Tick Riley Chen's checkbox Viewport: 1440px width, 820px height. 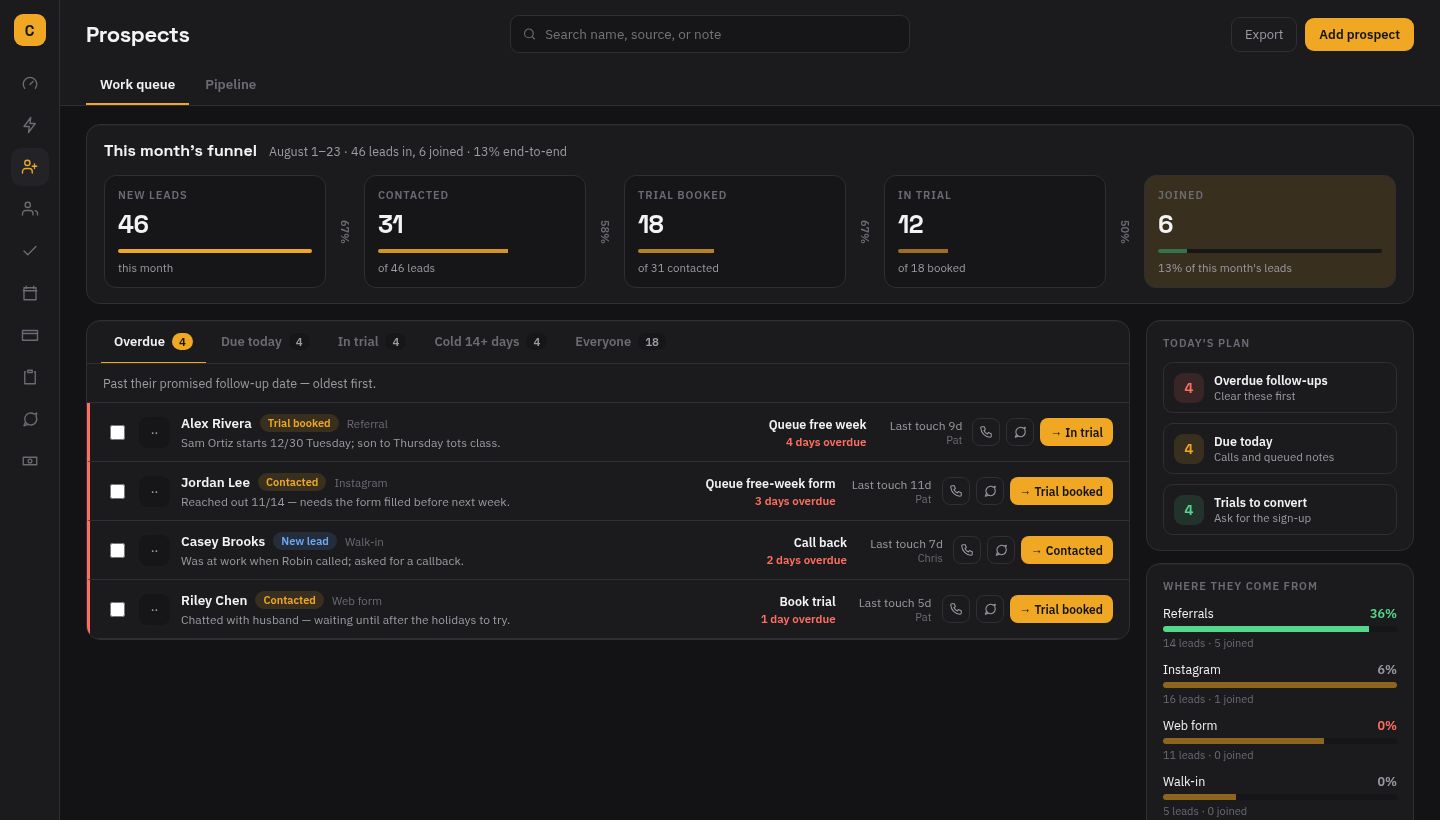117,609
